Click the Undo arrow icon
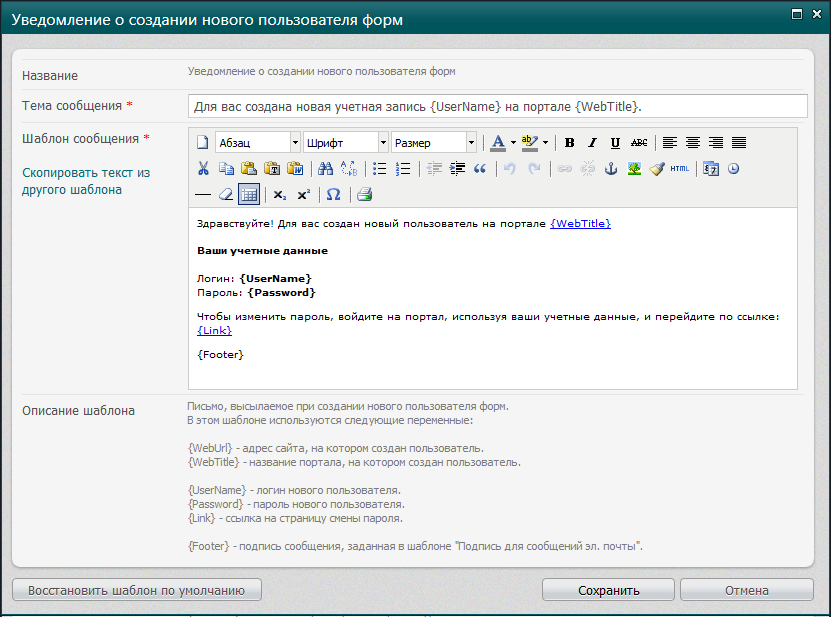The image size is (831, 617). 510,169
